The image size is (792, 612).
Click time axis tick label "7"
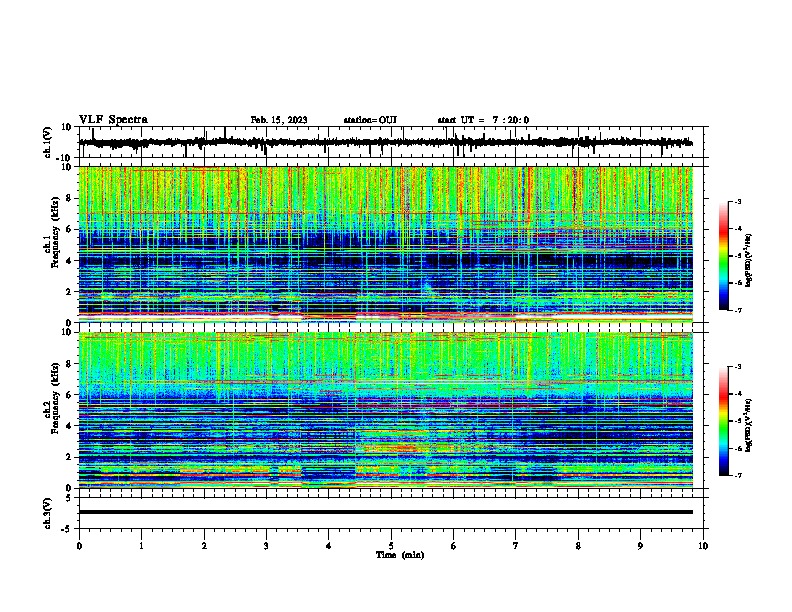click(516, 546)
